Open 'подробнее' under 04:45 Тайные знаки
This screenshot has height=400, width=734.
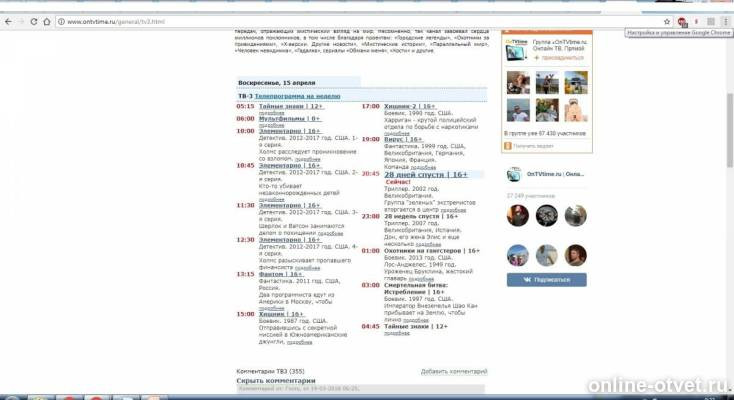(397, 333)
